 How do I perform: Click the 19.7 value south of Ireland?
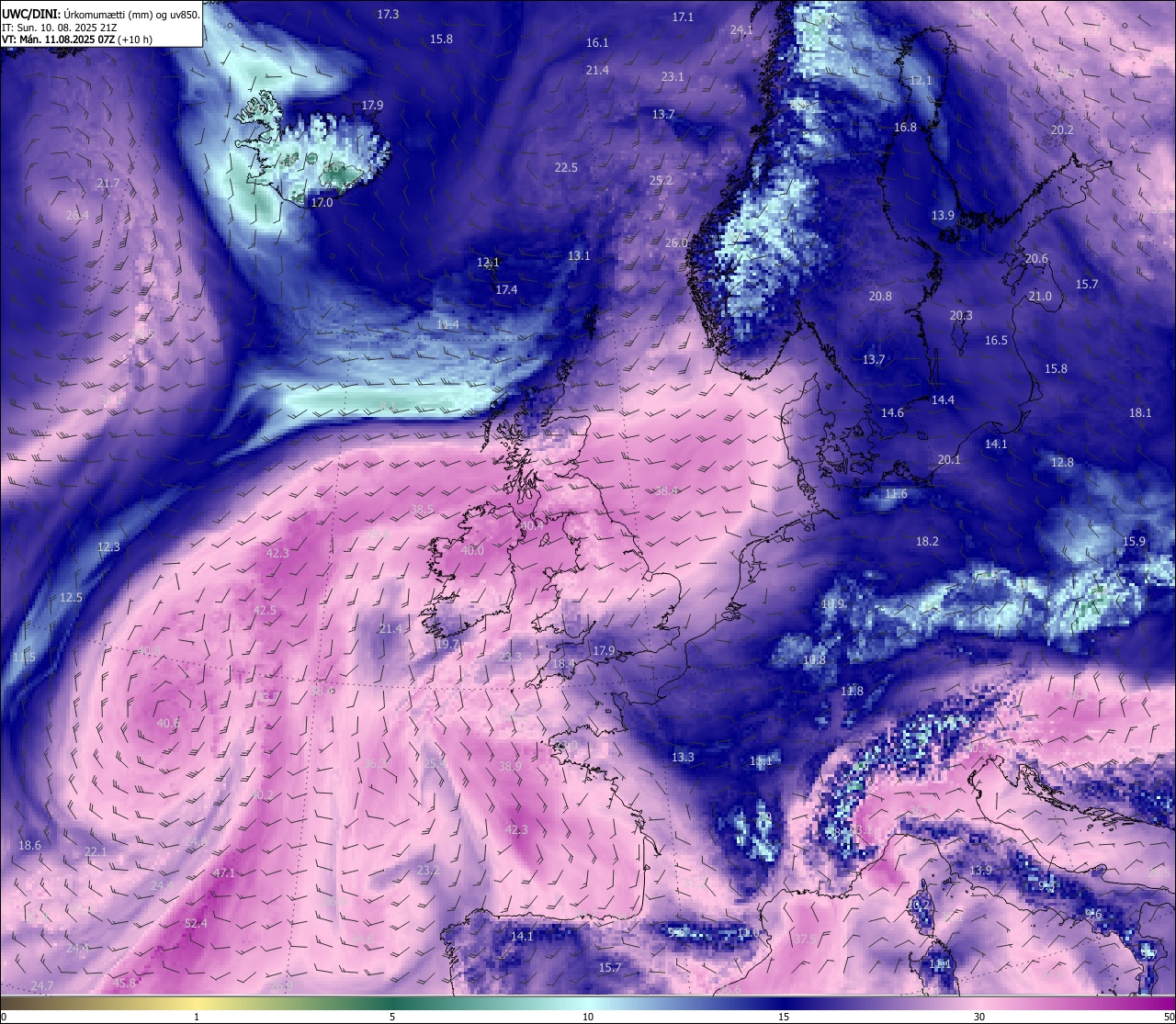(447, 645)
